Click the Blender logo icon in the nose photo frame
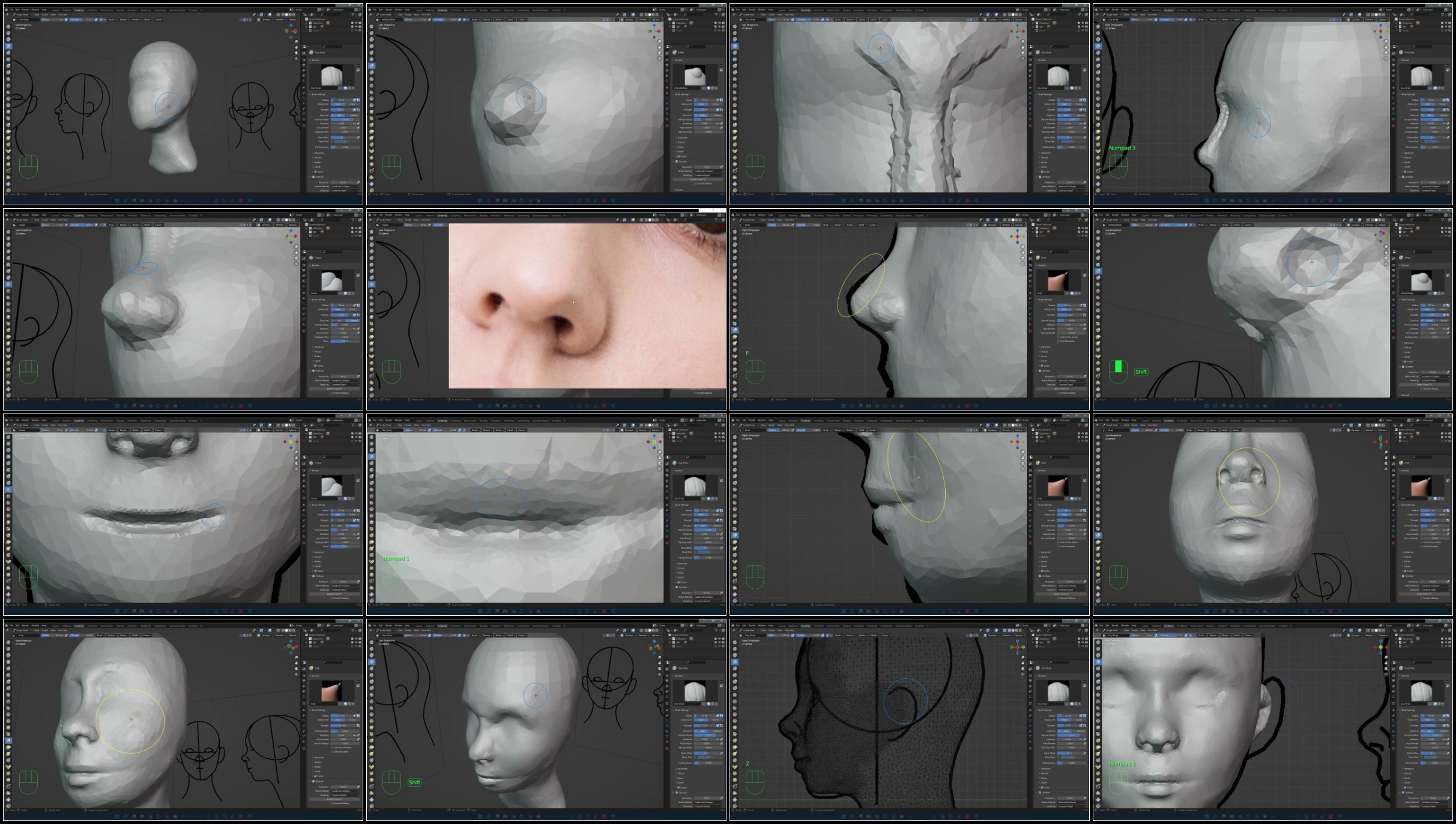The image size is (1456, 824). (370, 215)
